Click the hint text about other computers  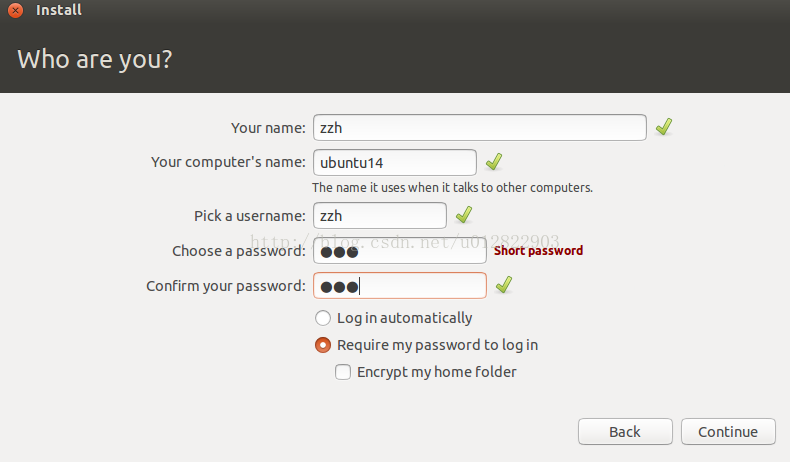coord(452,187)
